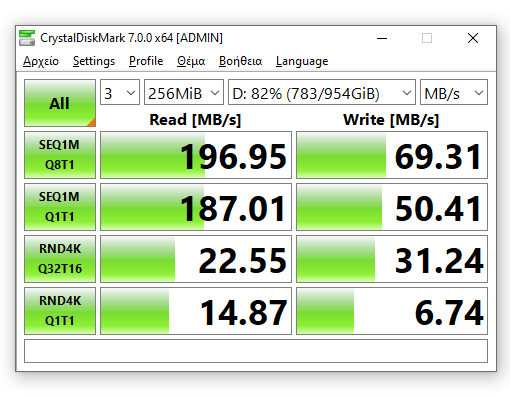Click the 6.74 RND4K Q1T1 write result

click(x=392, y=311)
